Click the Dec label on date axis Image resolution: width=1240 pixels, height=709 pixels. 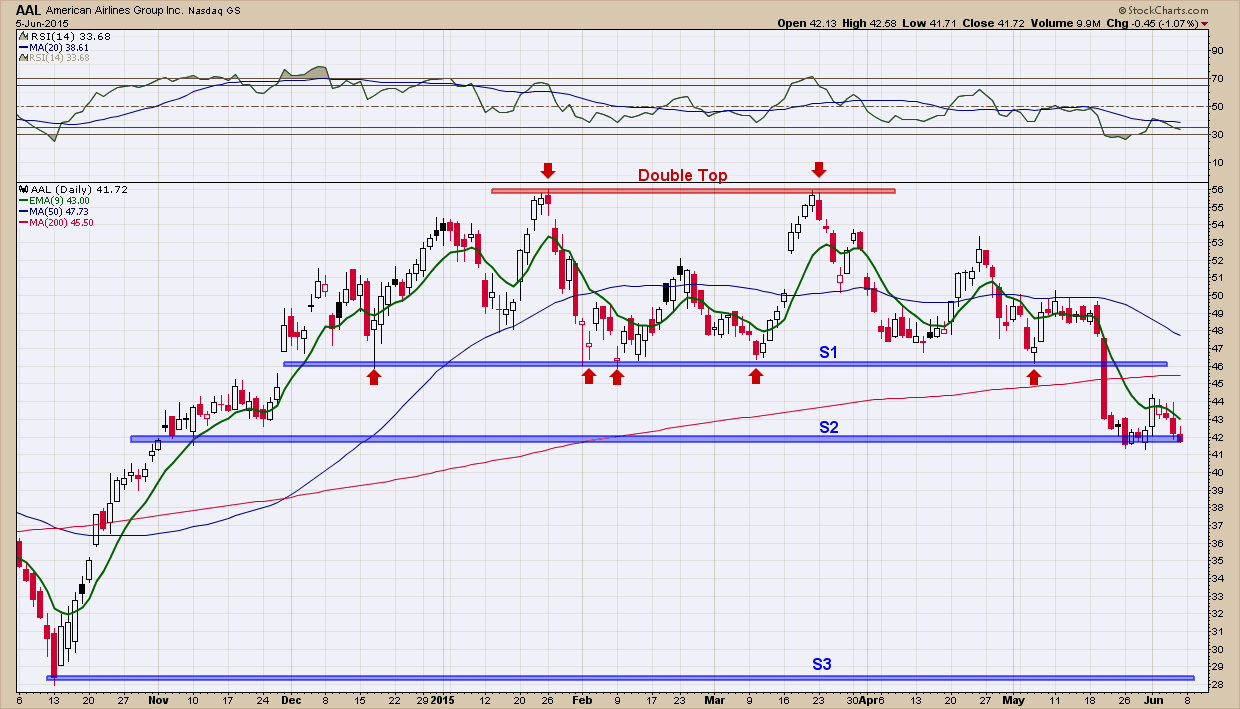[291, 700]
